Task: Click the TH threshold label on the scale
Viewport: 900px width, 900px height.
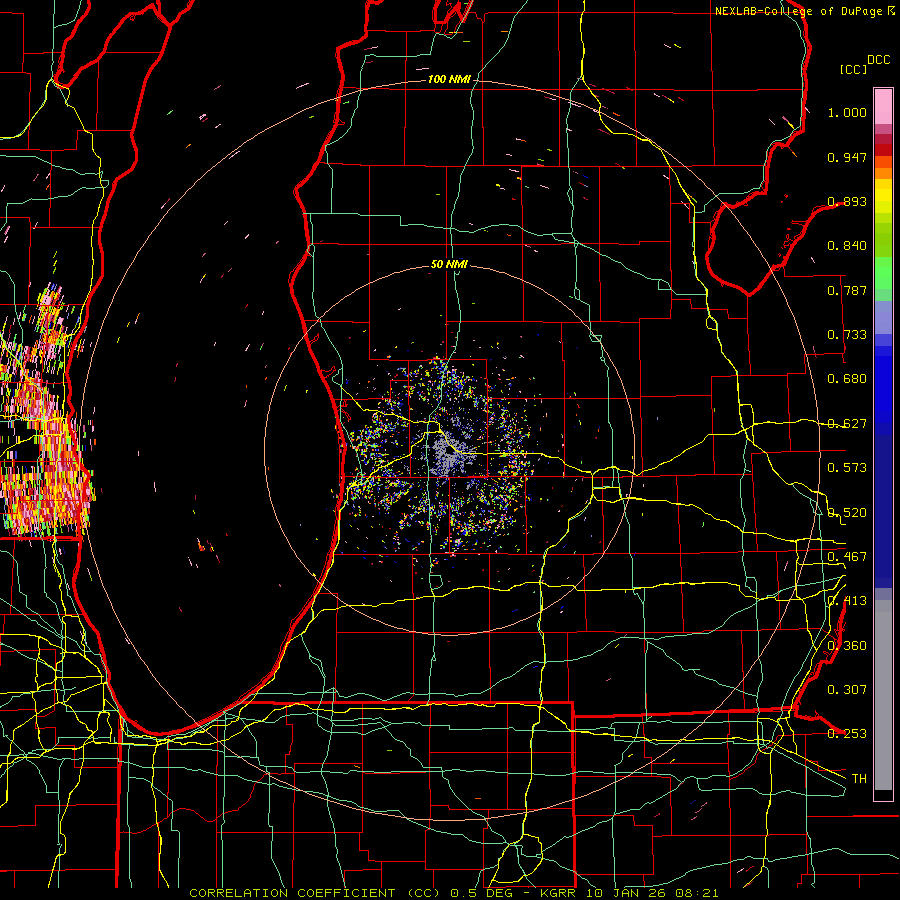Action: (x=859, y=779)
